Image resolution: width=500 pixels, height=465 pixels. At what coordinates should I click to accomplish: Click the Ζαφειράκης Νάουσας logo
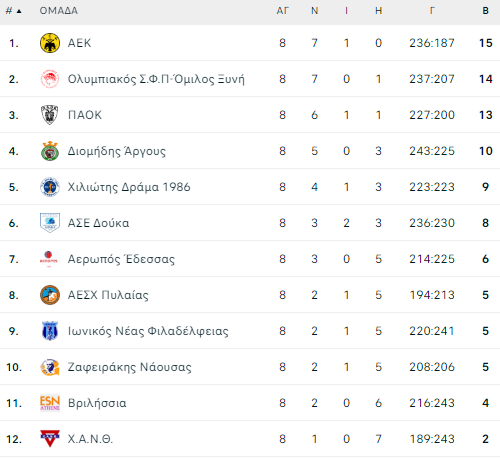click(50, 367)
